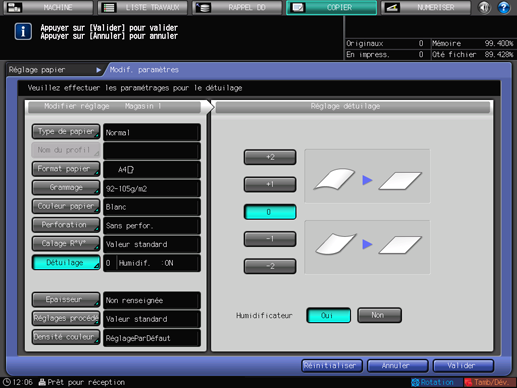
Task: Click the info icon beside the Valider message
Action: [x=23, y=32]
